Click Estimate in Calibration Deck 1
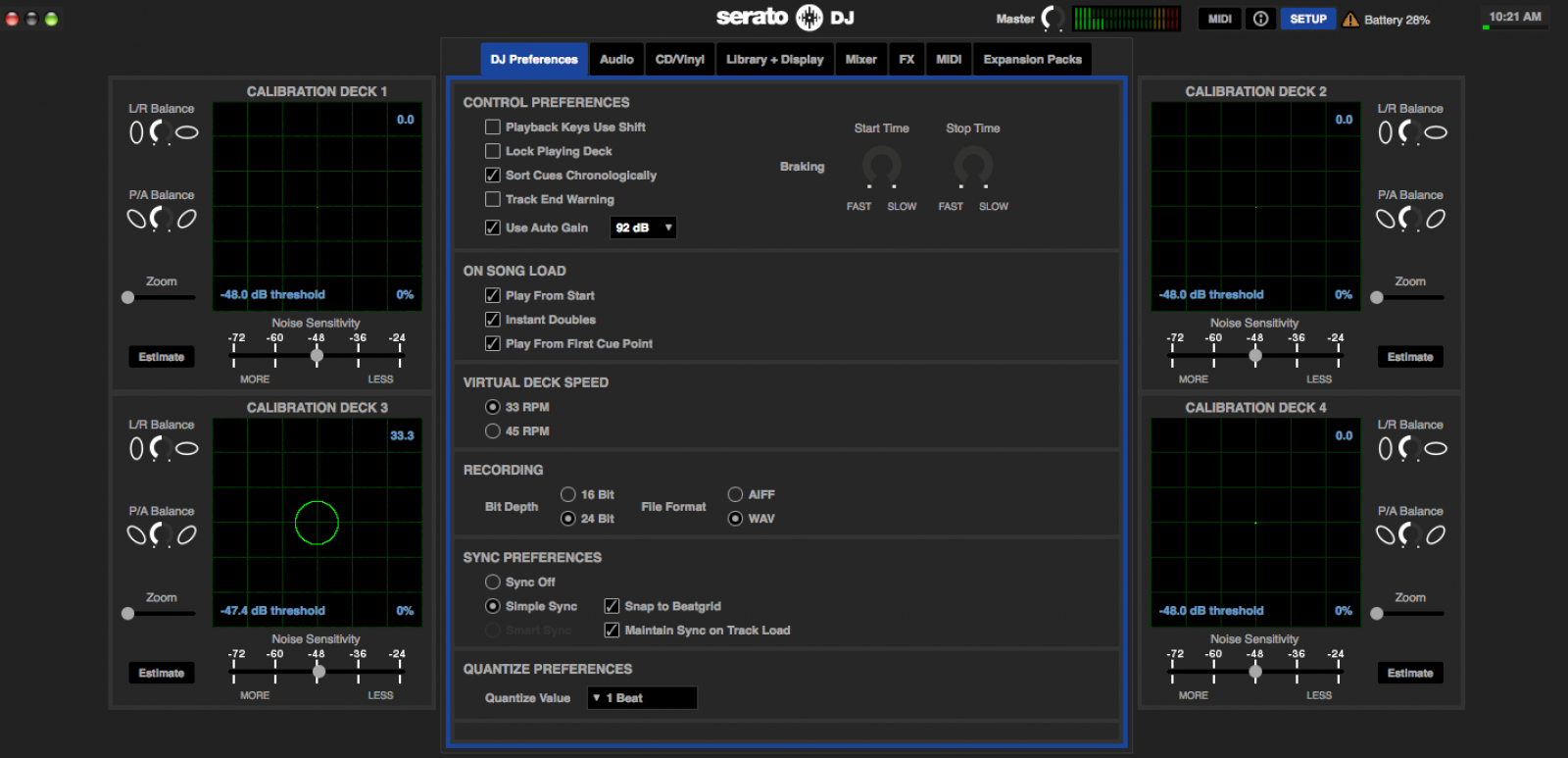1568x758 pixels. coord(162,357)
